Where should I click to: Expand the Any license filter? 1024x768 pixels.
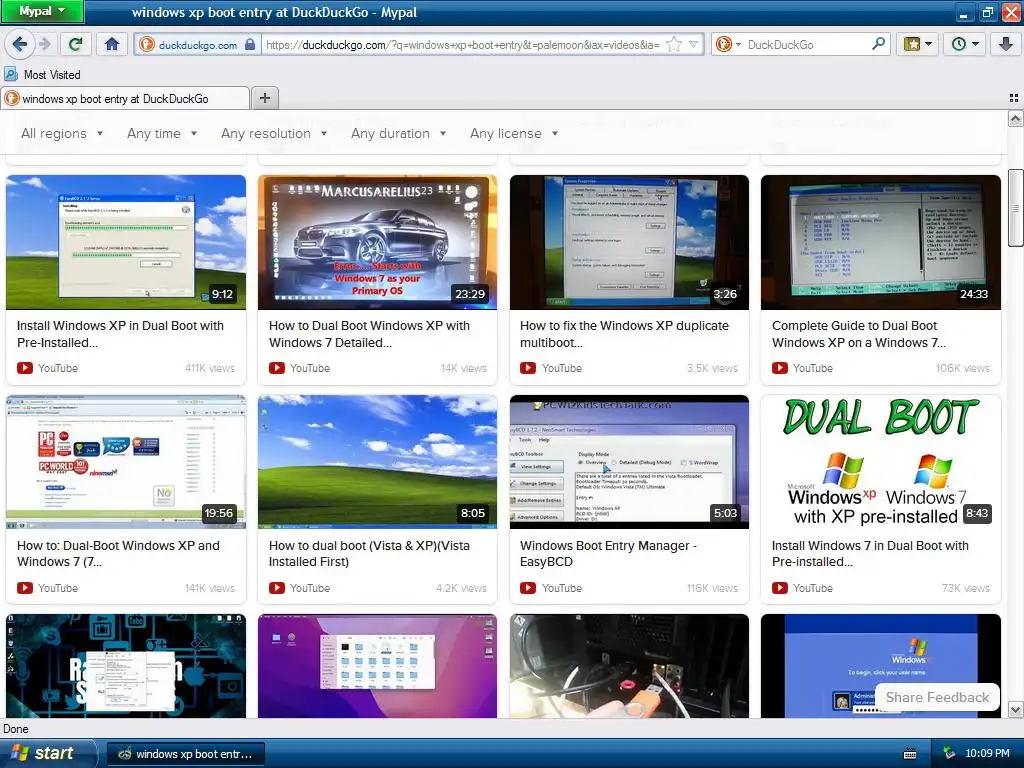point(514,133)
